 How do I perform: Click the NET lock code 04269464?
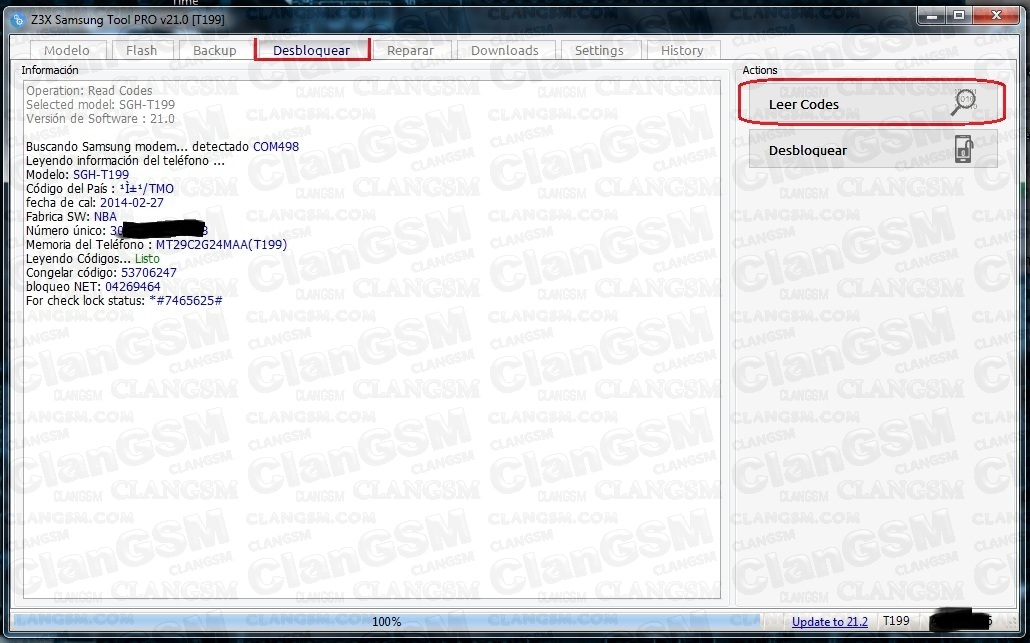[133, 286]
